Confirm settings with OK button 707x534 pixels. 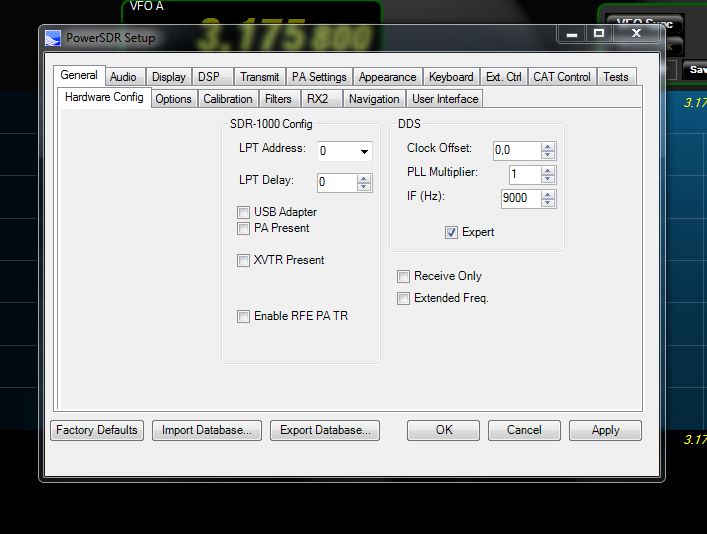[x=444, y=430]
